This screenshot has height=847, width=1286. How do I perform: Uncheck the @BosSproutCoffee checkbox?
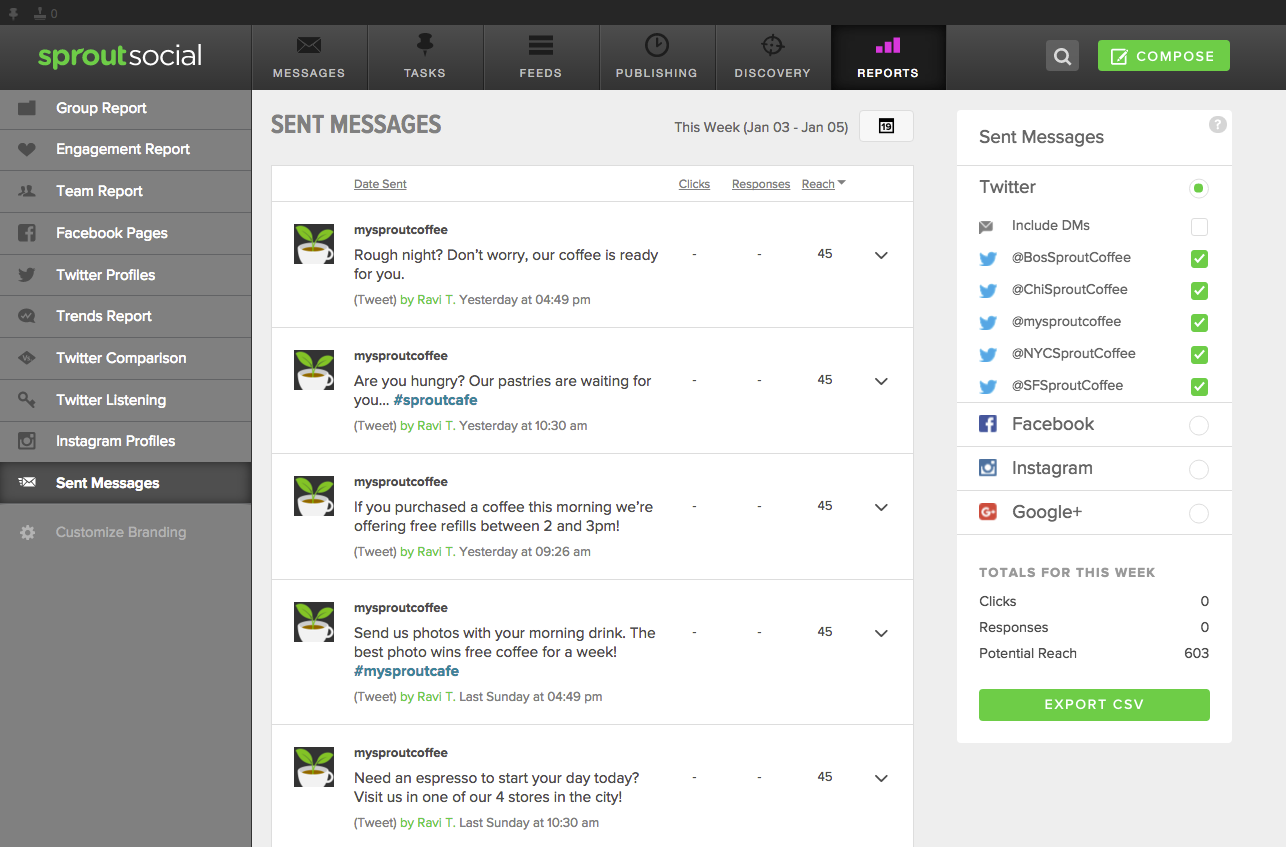1199,258
